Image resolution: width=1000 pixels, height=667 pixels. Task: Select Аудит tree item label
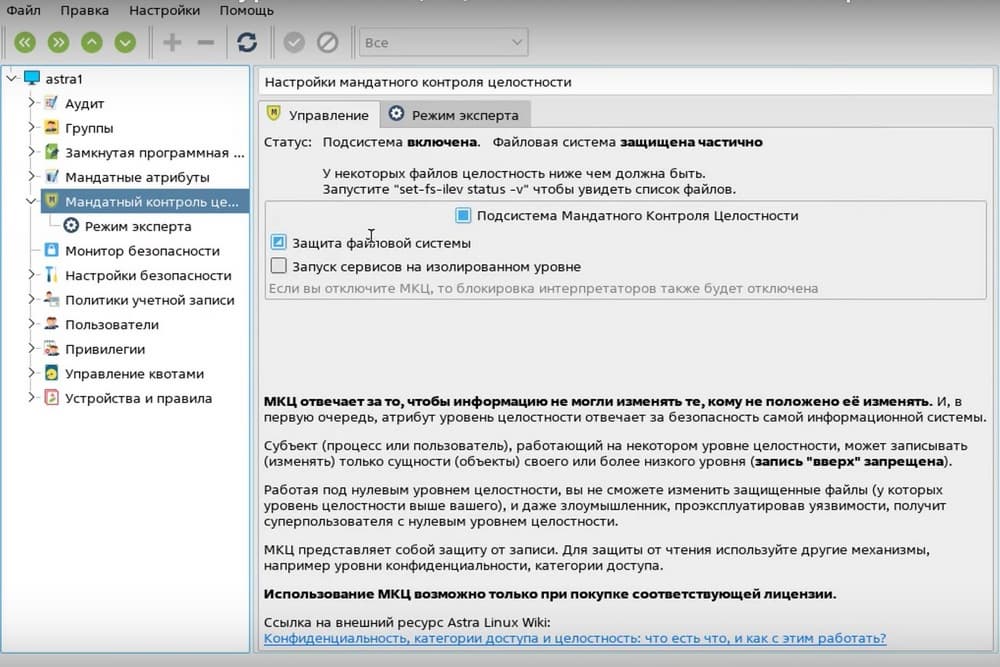84,104
